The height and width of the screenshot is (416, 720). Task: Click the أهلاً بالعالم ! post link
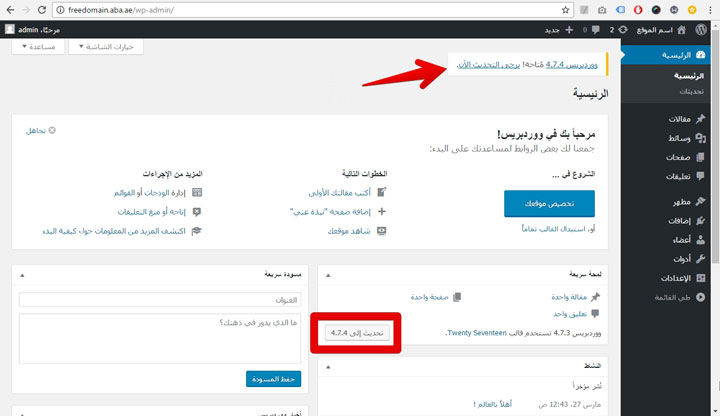point(493,404)
